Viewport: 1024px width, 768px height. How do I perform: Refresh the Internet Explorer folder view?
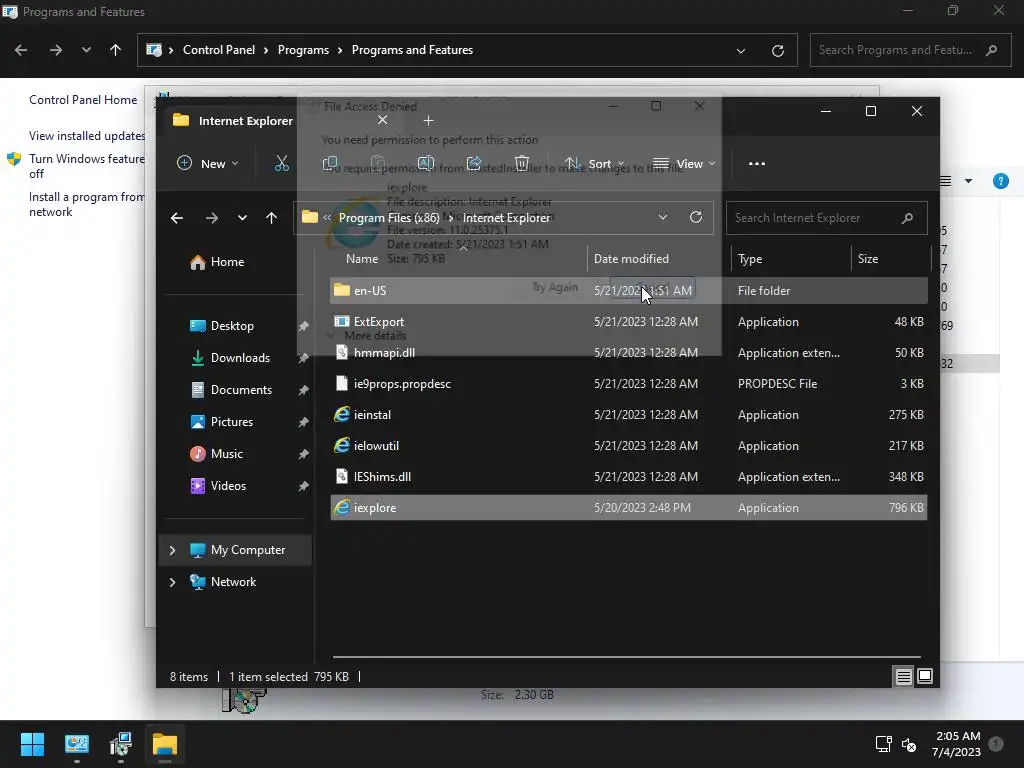coord(696,217)
